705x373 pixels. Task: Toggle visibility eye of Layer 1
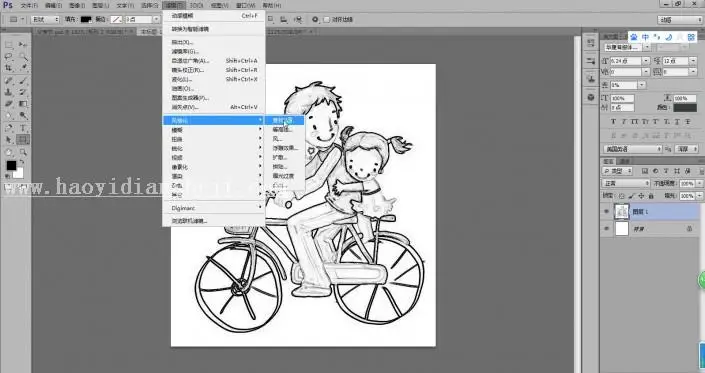pyautogui.click(x=606, y=211)
